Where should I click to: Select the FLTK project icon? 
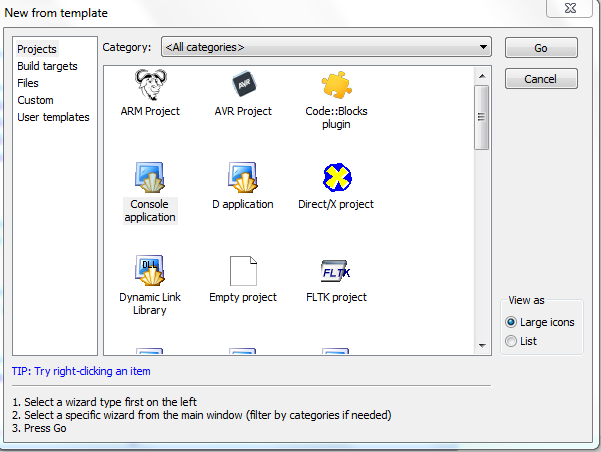335,271
